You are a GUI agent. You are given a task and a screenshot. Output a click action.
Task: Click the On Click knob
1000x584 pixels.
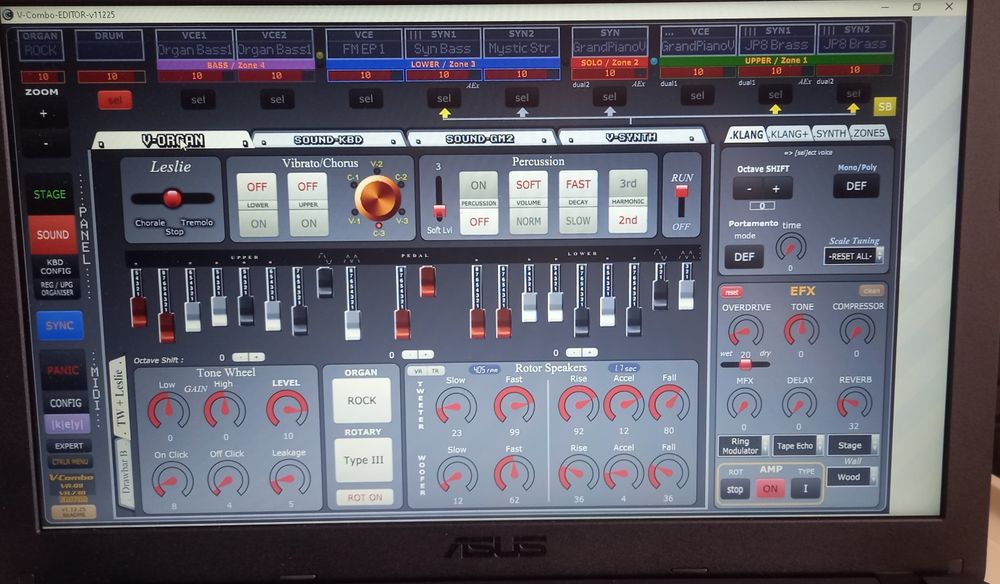pyautogui.click(x=172, y=480)
